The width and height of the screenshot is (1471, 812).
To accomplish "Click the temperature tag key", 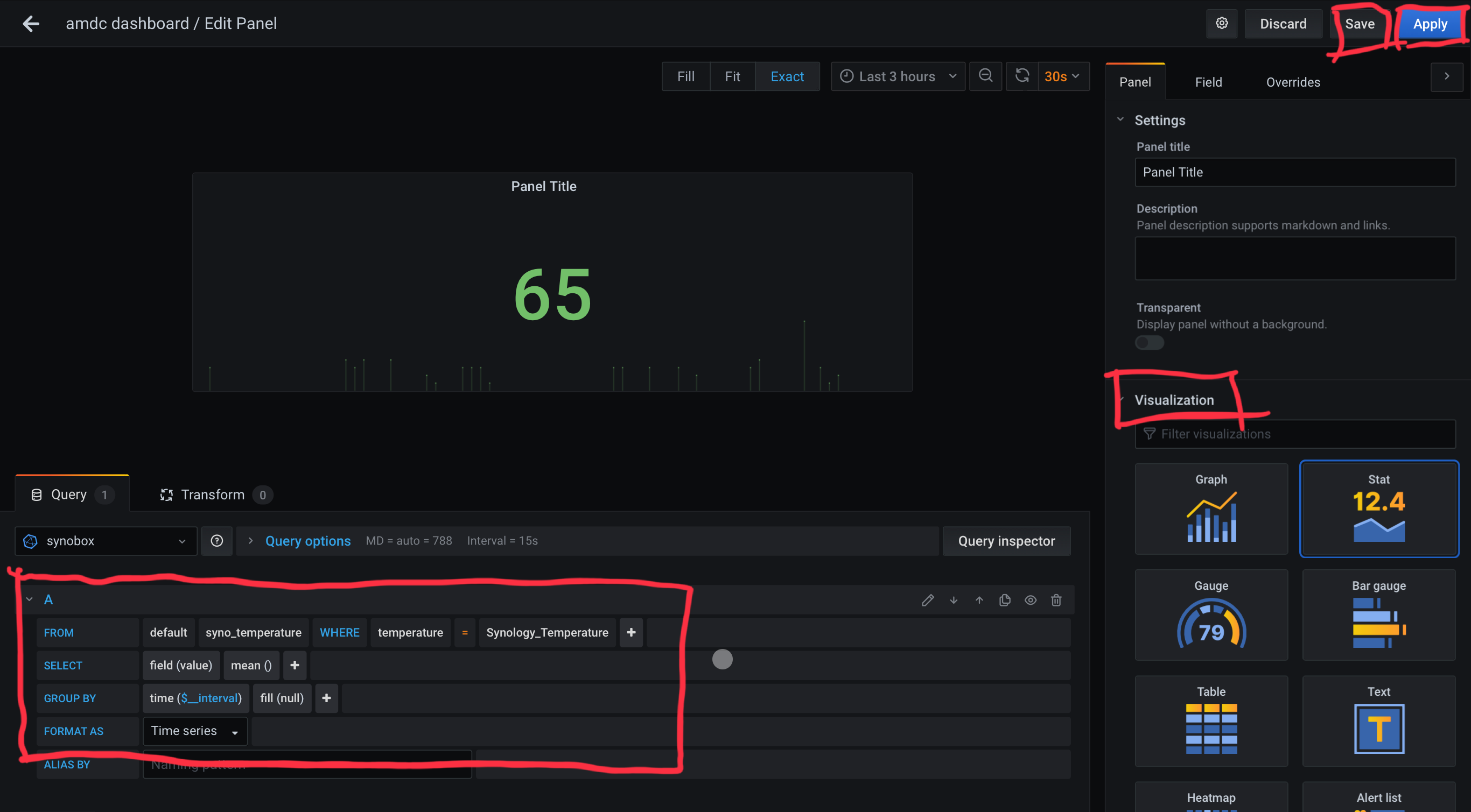I will (x=410, y=632).
